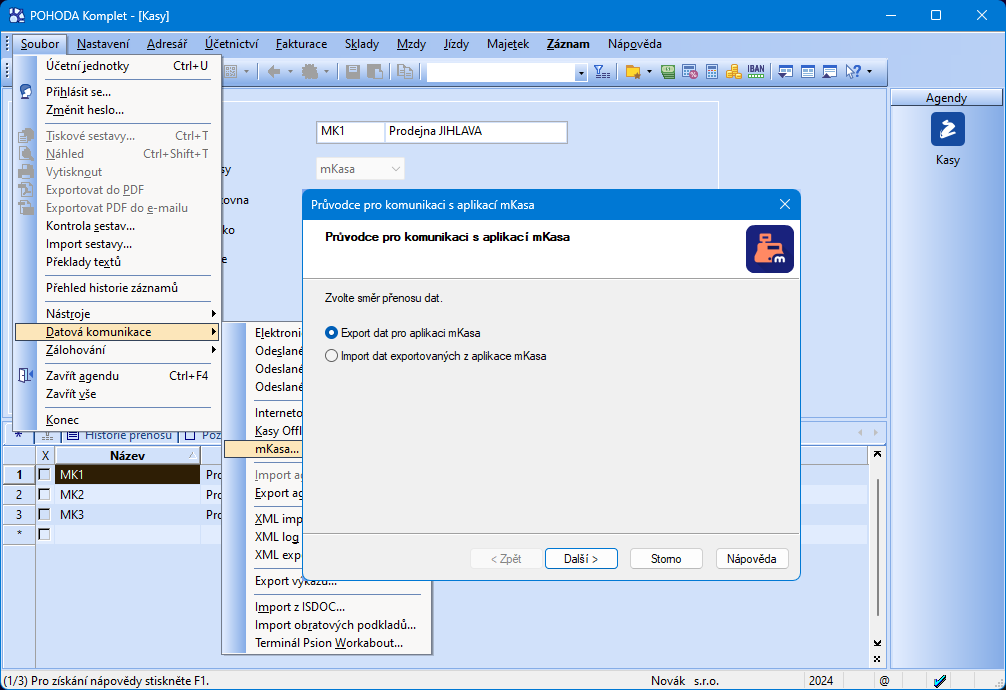Click the checkmark icon in status bar
Viewport: 1006px width, 690px height.
tap(940, 681)
